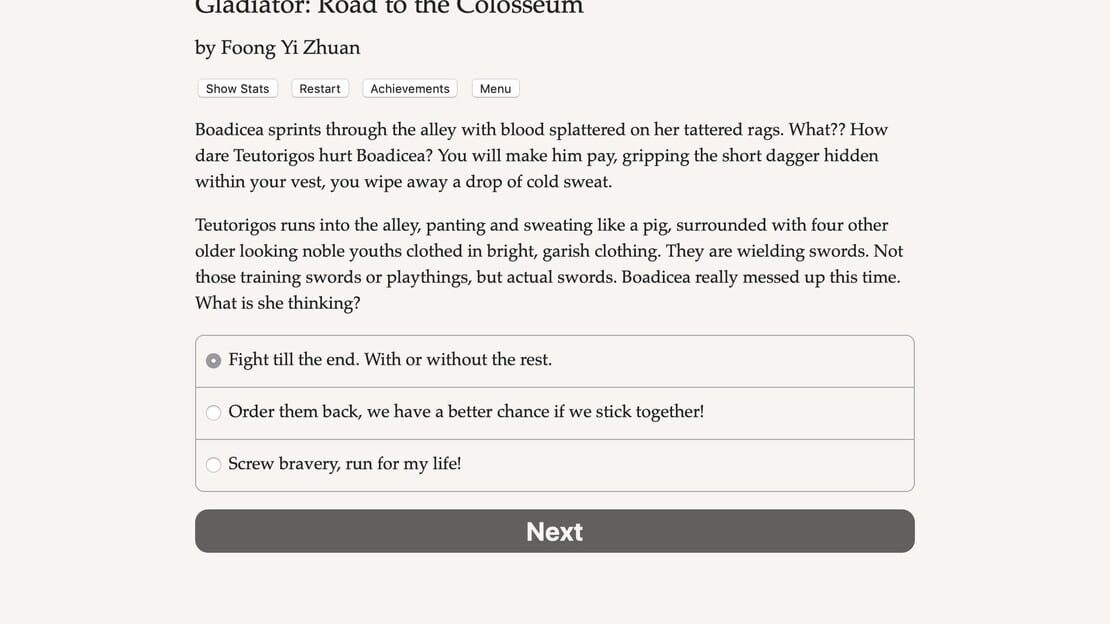Click the text 'gripping the short dagger hidden'

pyautogui.click(x=750, y=156)
